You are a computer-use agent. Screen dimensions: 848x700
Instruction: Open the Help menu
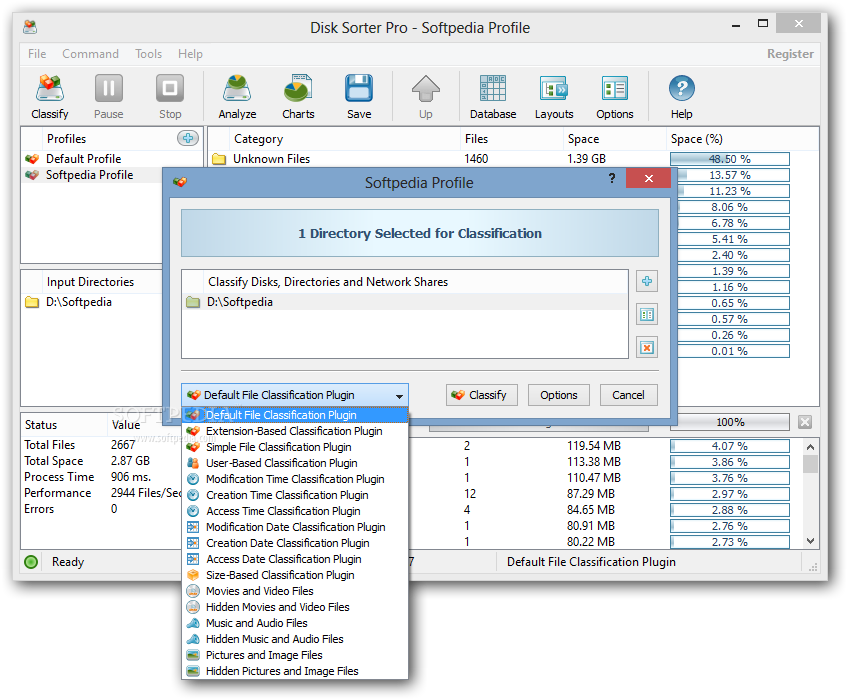pyautogui.click(x=190, y=54)
